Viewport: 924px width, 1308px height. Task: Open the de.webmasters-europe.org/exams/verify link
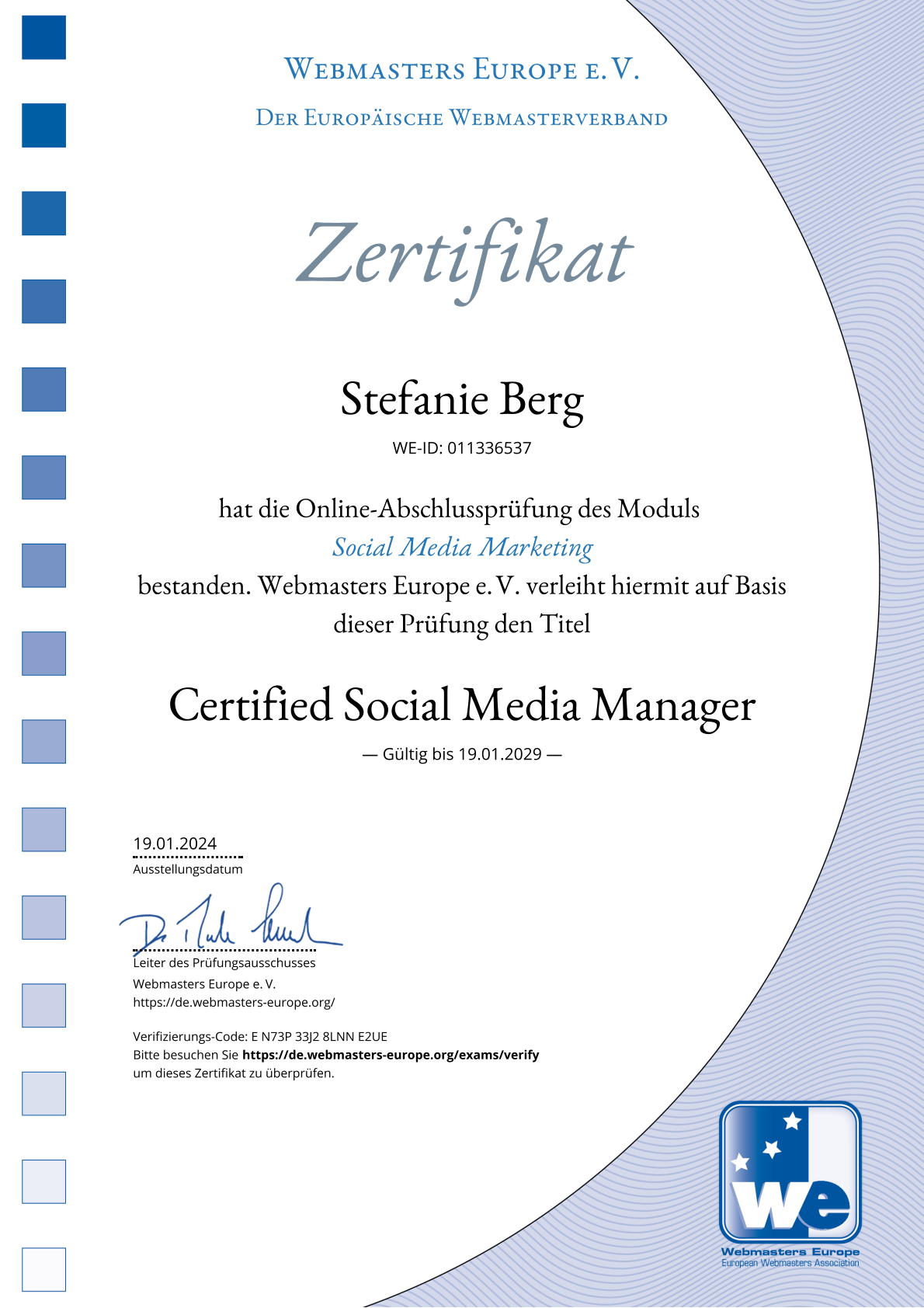click(390, 1055)
